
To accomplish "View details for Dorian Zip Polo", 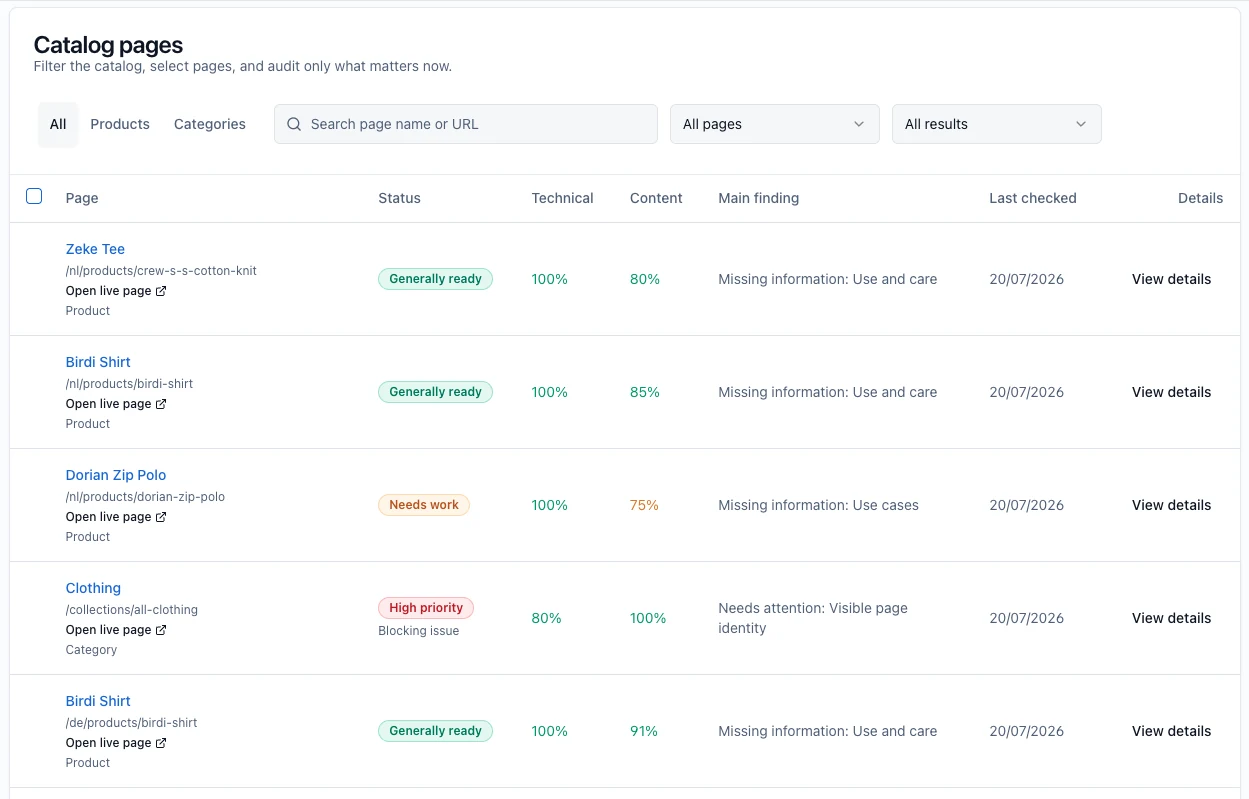I will pyautogui.click(x=1171, y=505).
